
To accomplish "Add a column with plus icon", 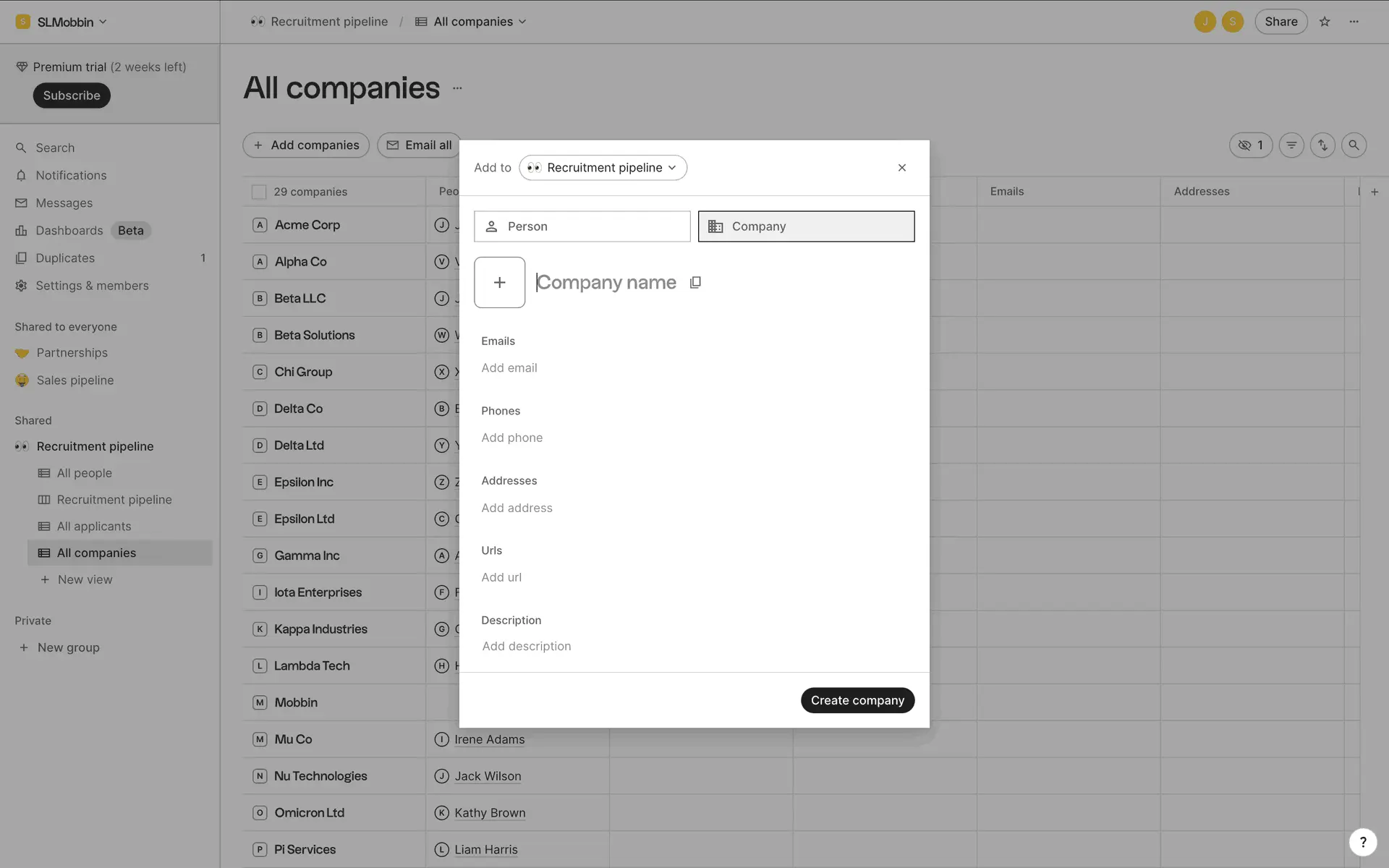I will (x=1375, y=192).
